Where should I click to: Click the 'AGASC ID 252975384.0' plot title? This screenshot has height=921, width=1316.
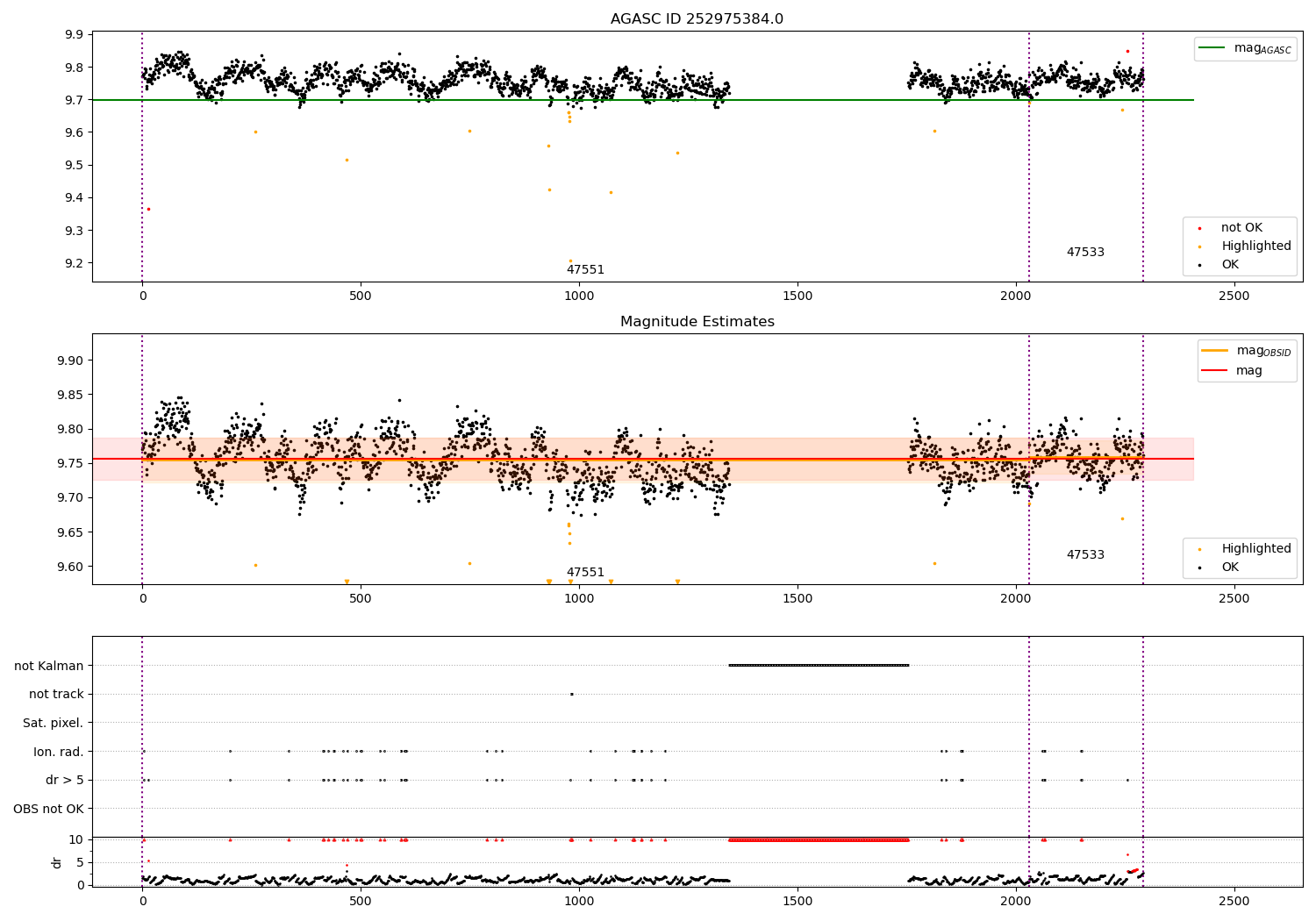(x=697, y=19)
